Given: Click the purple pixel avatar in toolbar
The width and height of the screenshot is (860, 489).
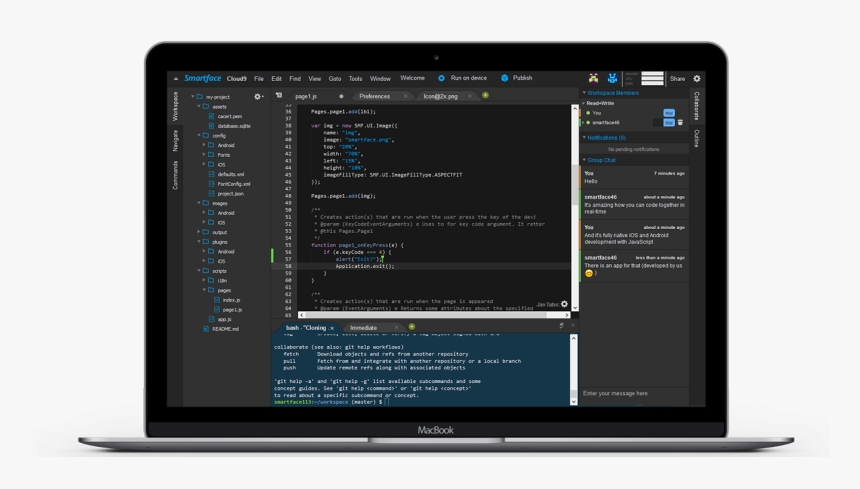Looking at the screenshot, I should [593, 78].
